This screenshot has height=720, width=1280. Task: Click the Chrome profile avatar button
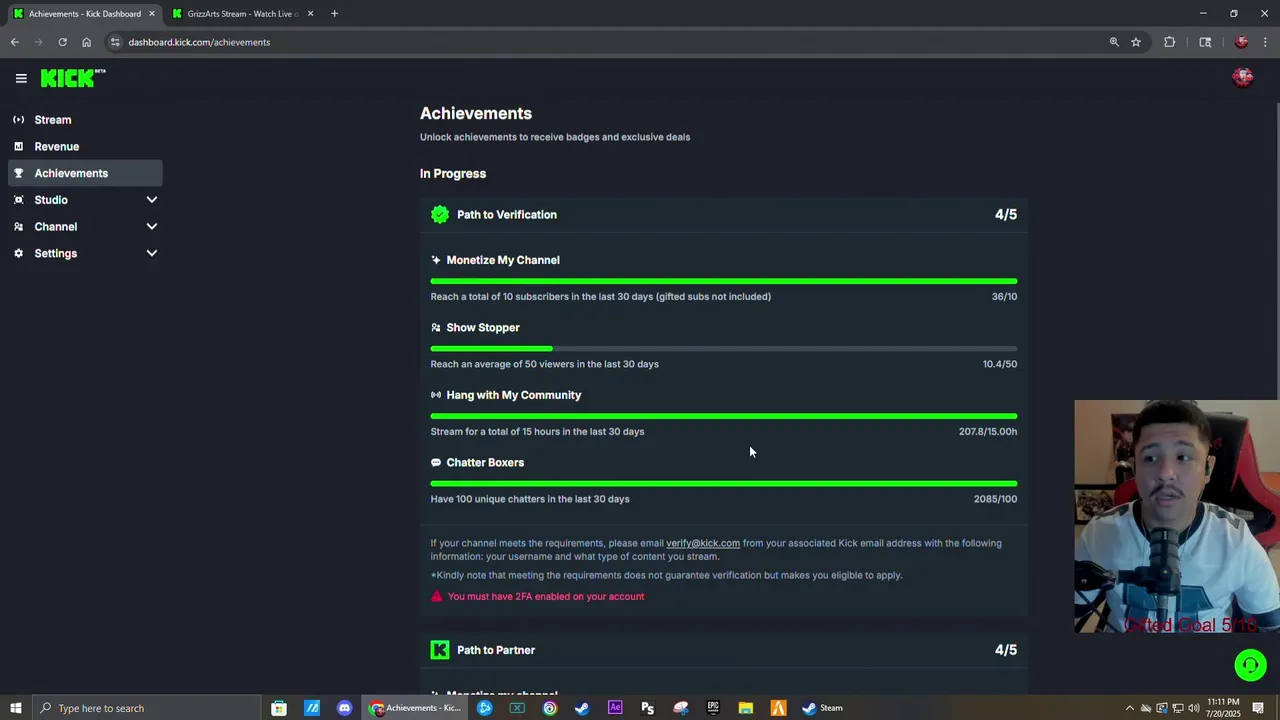tap(1241, 42)
